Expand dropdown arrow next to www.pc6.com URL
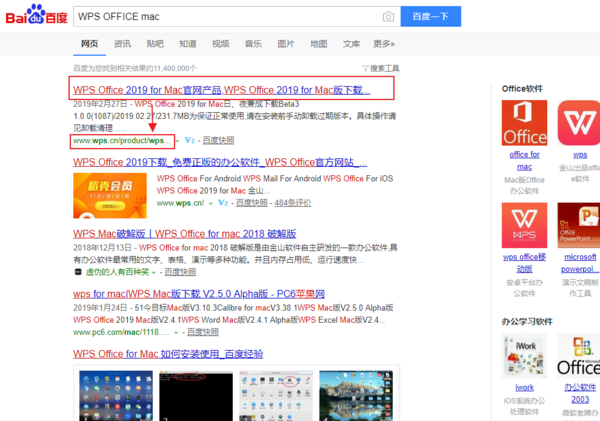This screenshot has height=421, width=600. tap(176, 333)
